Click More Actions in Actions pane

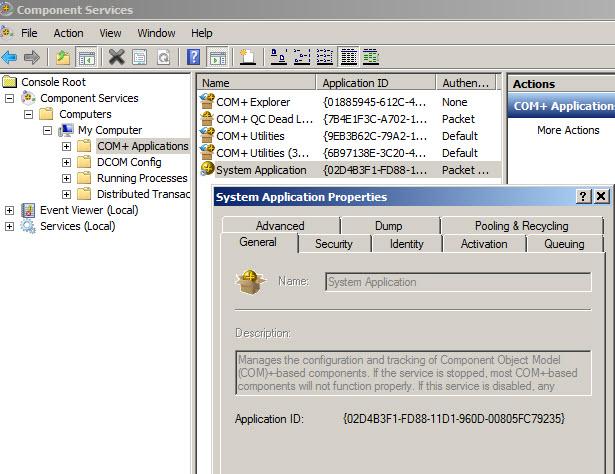(x=567, y=130)
